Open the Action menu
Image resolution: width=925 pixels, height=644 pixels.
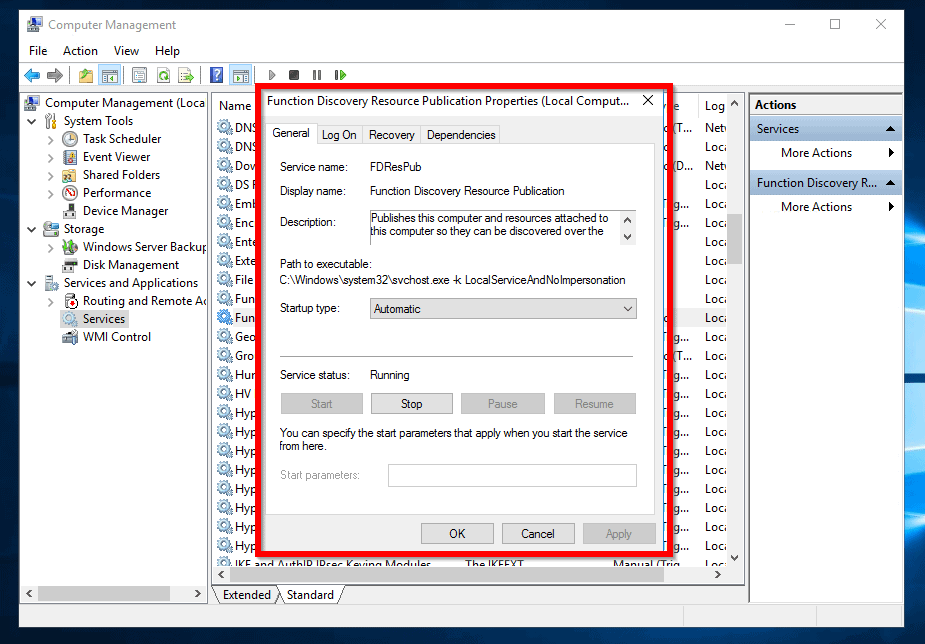80,50
